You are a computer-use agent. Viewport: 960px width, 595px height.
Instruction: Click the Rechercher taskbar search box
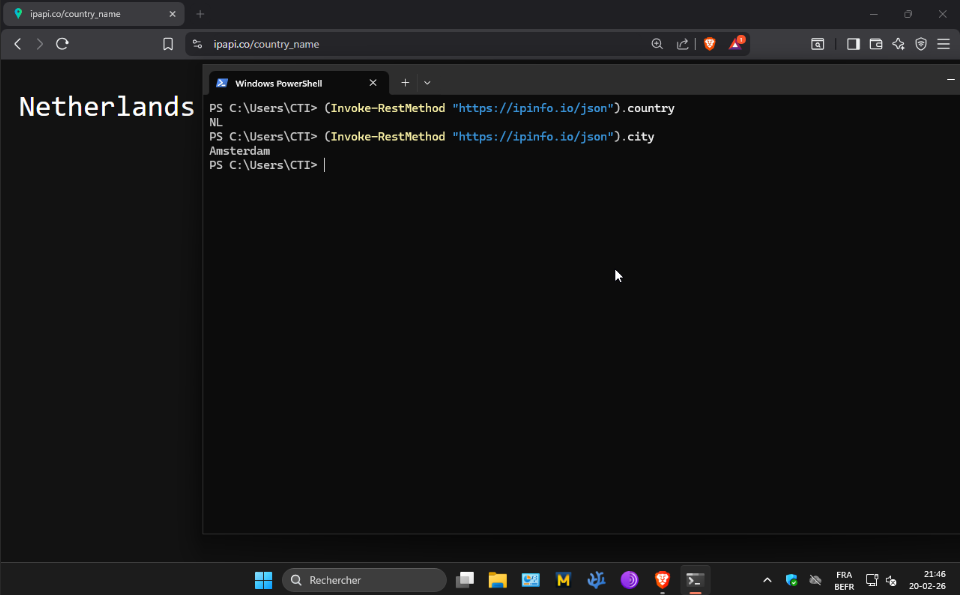[365, 580]
